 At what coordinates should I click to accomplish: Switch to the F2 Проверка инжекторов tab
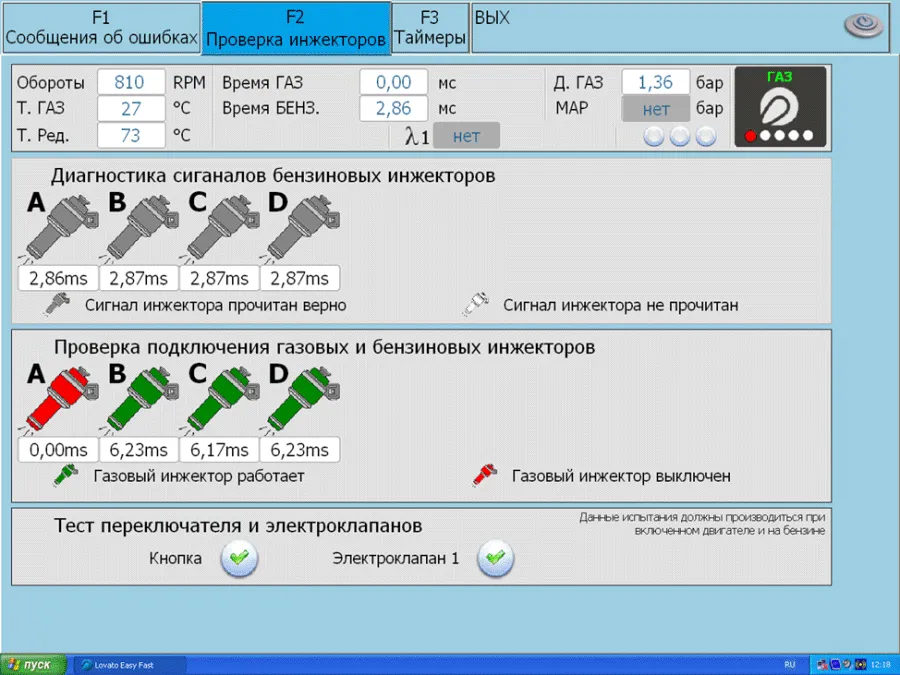coord(296,28)
